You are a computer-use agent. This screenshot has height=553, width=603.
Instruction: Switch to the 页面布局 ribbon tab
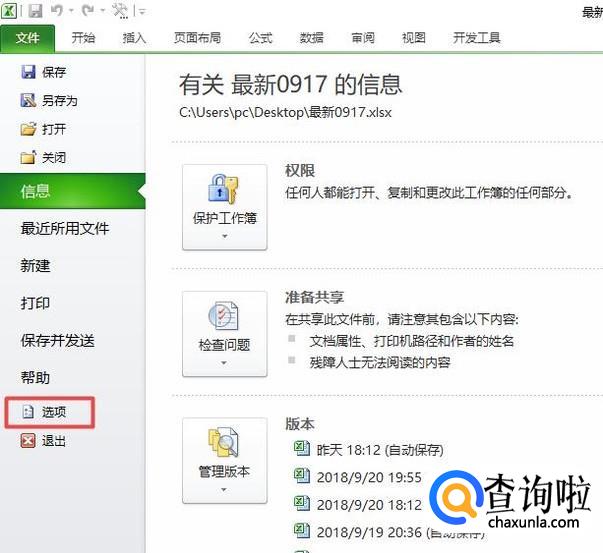pos(197,38)
